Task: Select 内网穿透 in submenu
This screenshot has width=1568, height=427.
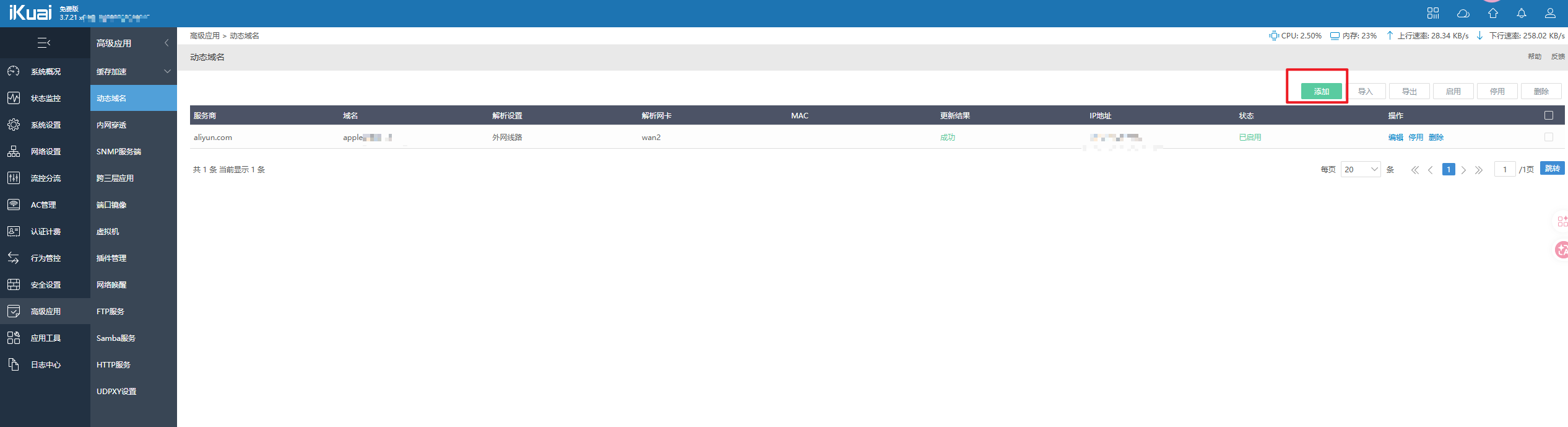Action: pyautogui.click(x=111, y=125)
